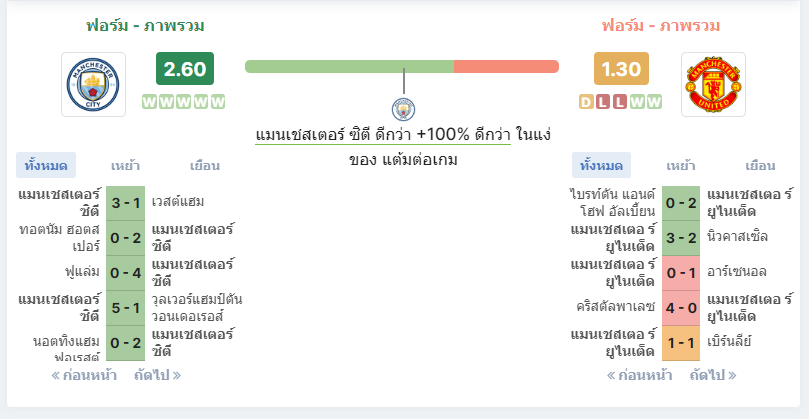The height and width of the screenshot is (419, 809).
Task: Click the green-red form comparison bar
Action: coord(402,67)
